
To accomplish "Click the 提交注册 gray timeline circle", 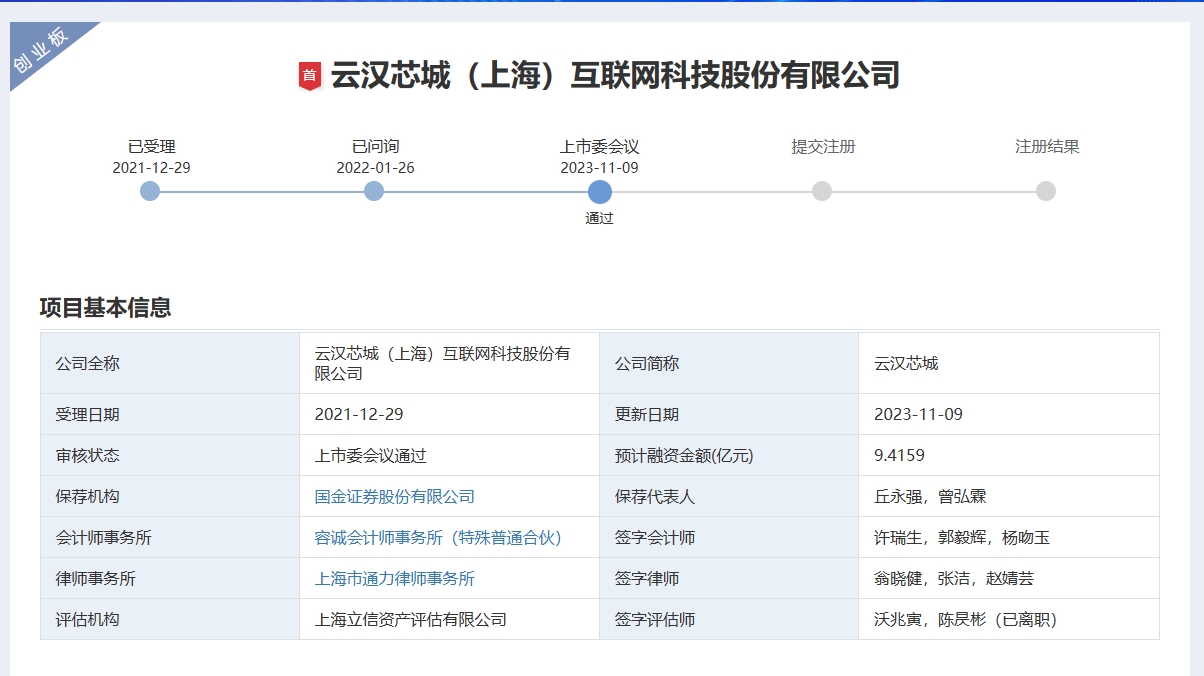I will tap(822, 191).
